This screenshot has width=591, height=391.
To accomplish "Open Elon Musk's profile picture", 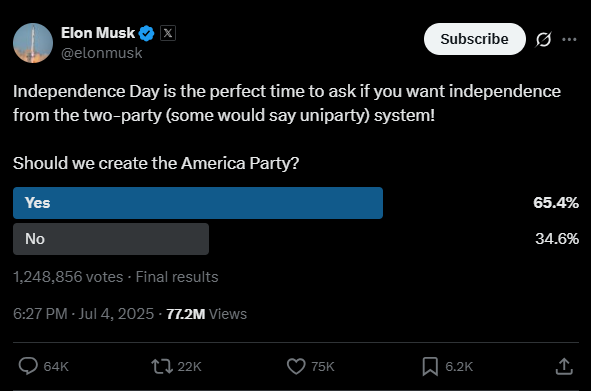I will click(x=33, y=43).
